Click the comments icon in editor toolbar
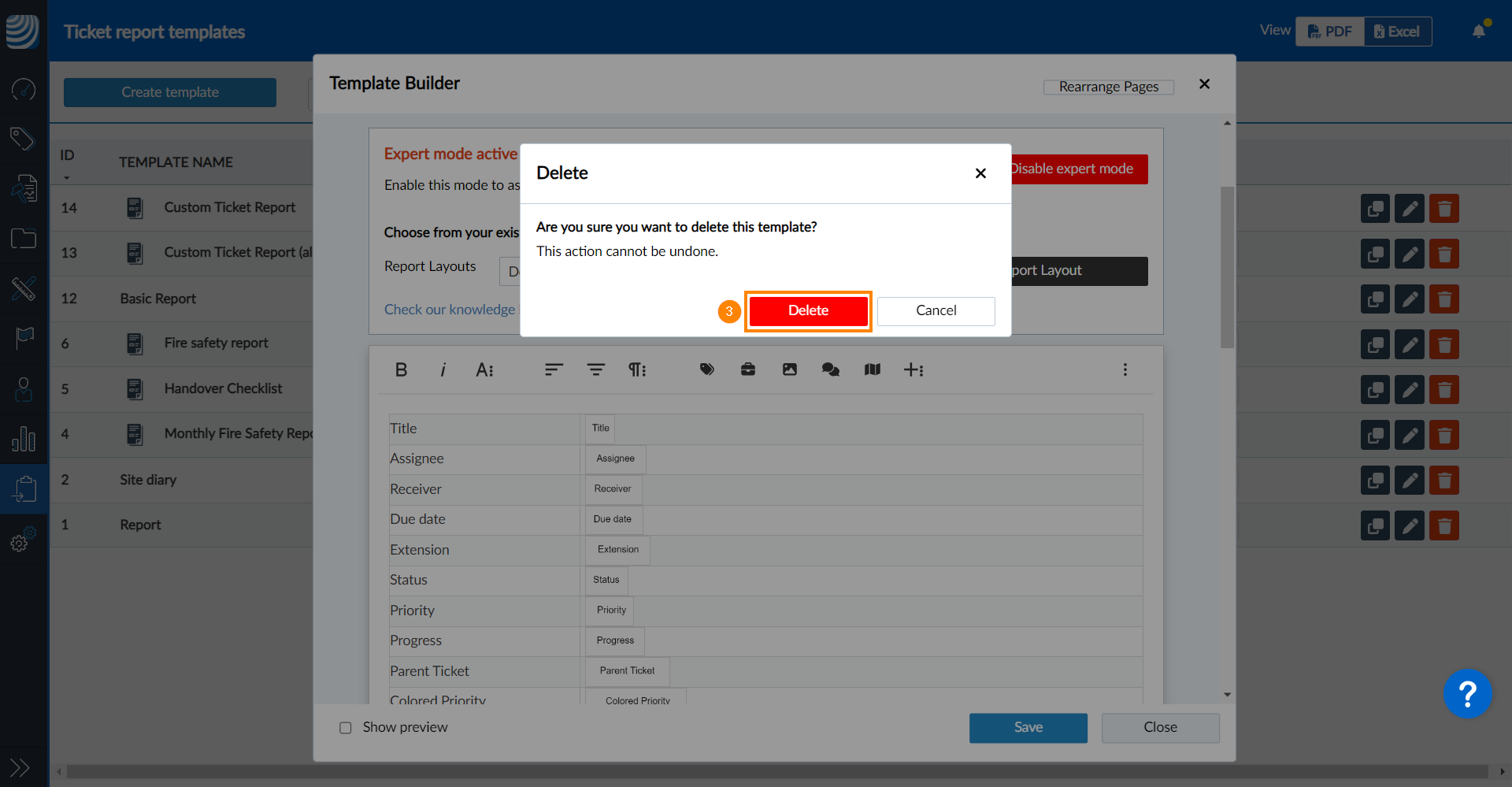Image resolution: width=1512 pixels, height=787 pixels. point(830,370)
